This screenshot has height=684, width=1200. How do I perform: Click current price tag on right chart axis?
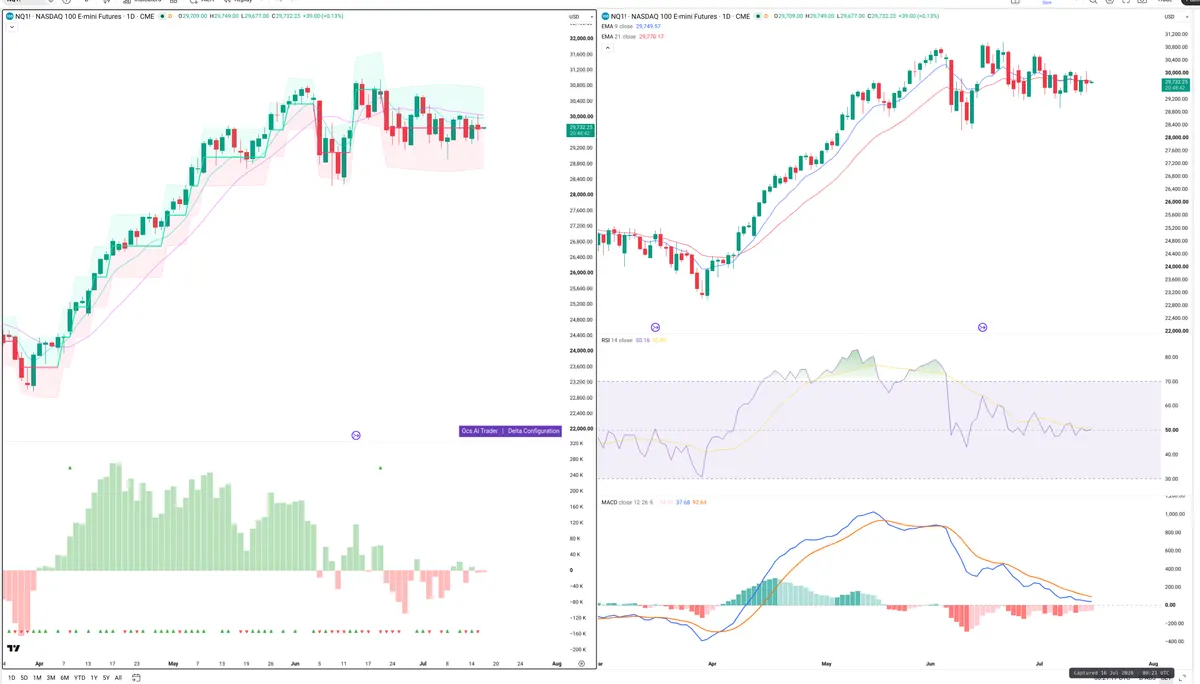(1178, 85)
